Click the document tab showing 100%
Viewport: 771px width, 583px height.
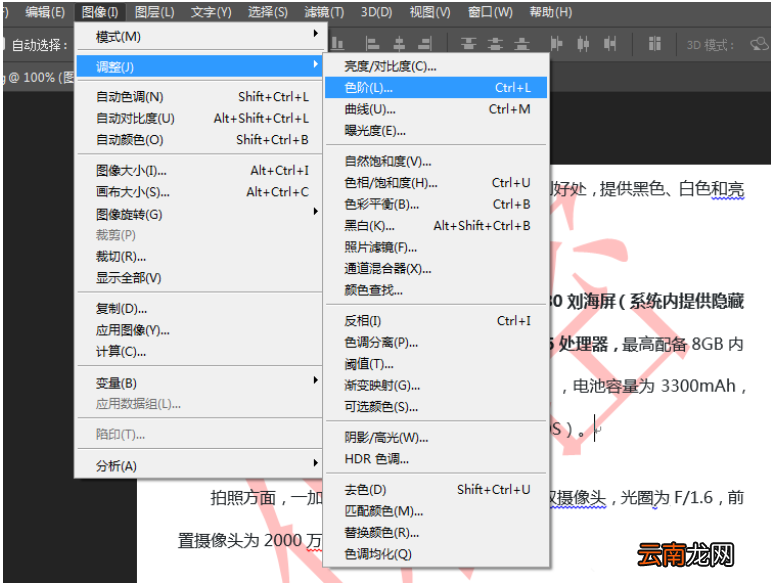(x=38, y=78)
